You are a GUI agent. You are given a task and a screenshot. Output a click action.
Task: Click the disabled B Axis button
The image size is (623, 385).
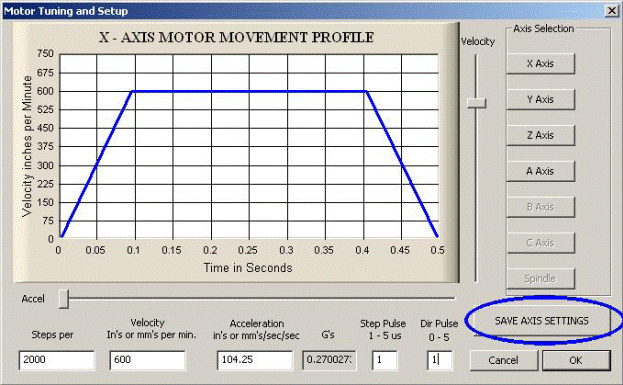click(540, 207)
